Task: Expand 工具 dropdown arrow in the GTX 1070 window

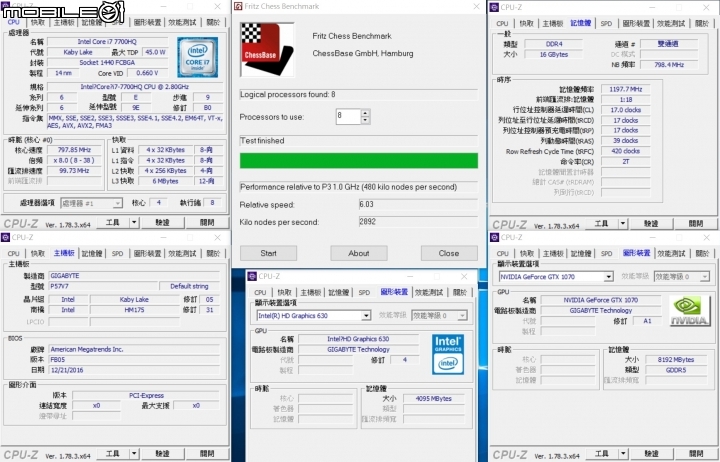Action: pyautogui.click(x=623, y=454)
